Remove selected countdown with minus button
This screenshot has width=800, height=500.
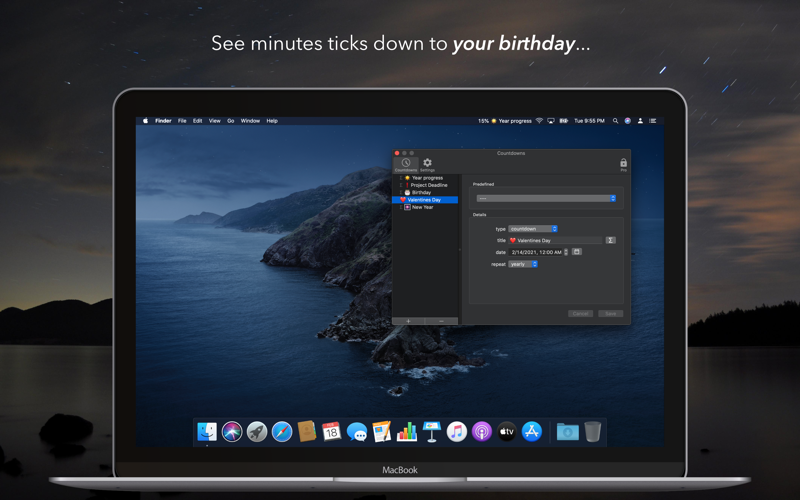click(441, 321)
